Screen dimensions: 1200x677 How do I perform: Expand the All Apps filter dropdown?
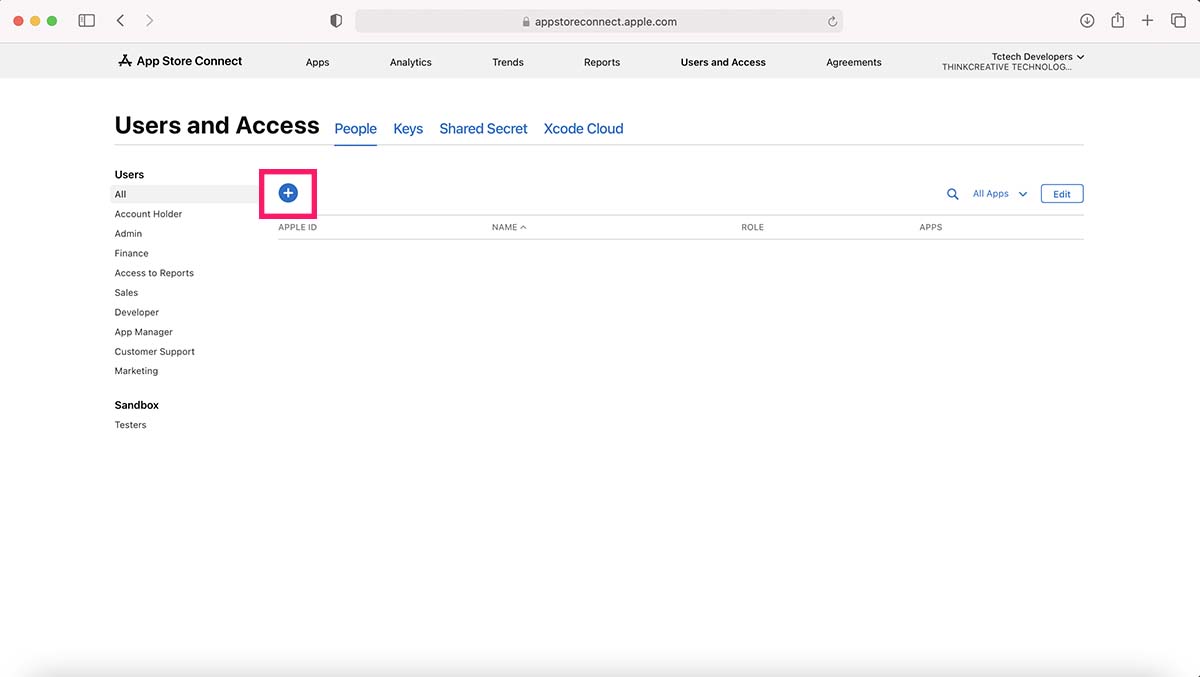coord(1000,194)
